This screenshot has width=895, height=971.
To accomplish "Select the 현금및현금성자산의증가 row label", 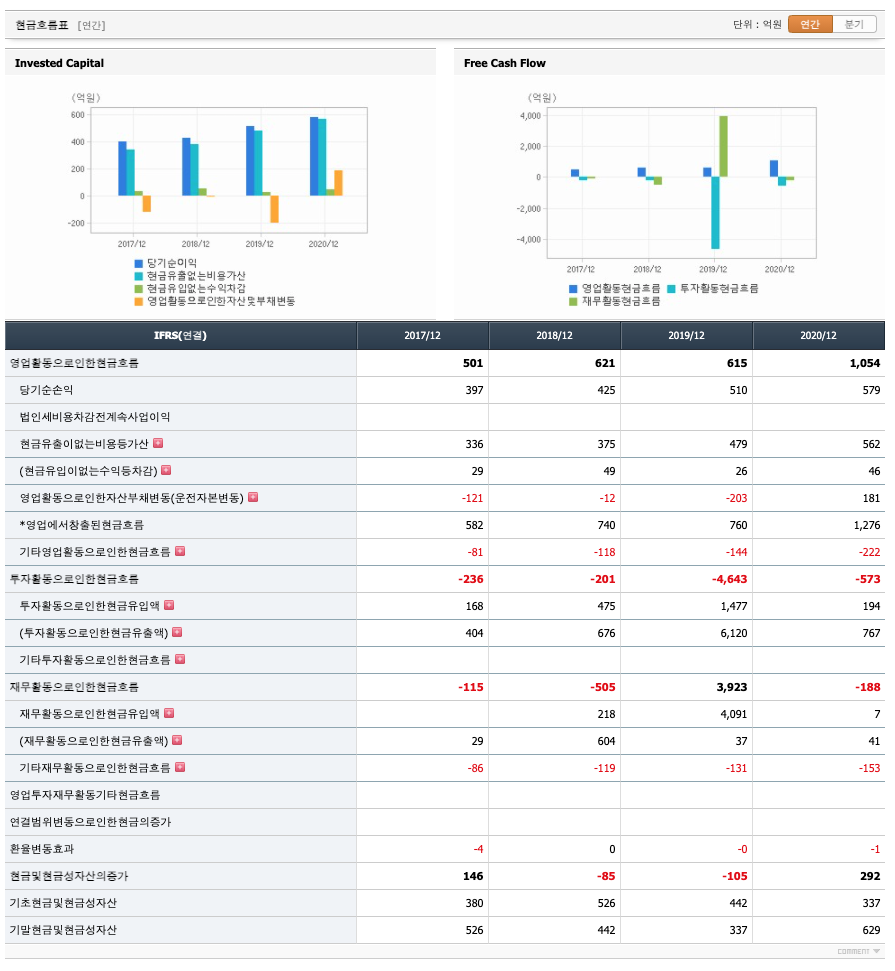I will pyautogui.click(x=69, y=876).
